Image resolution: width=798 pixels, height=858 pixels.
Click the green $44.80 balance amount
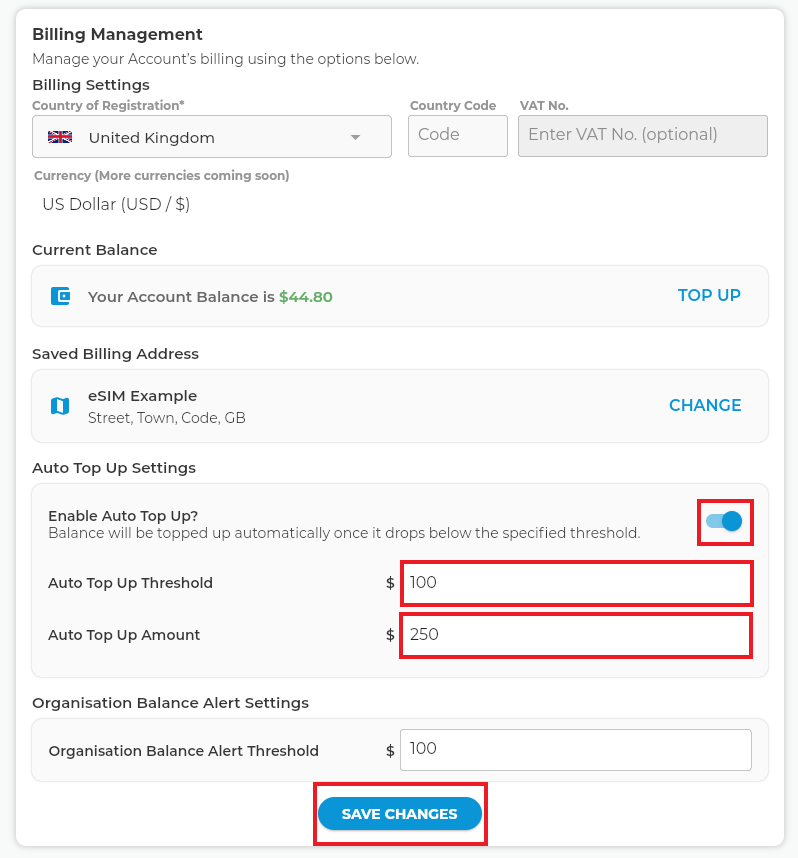(x=305, y=297)
